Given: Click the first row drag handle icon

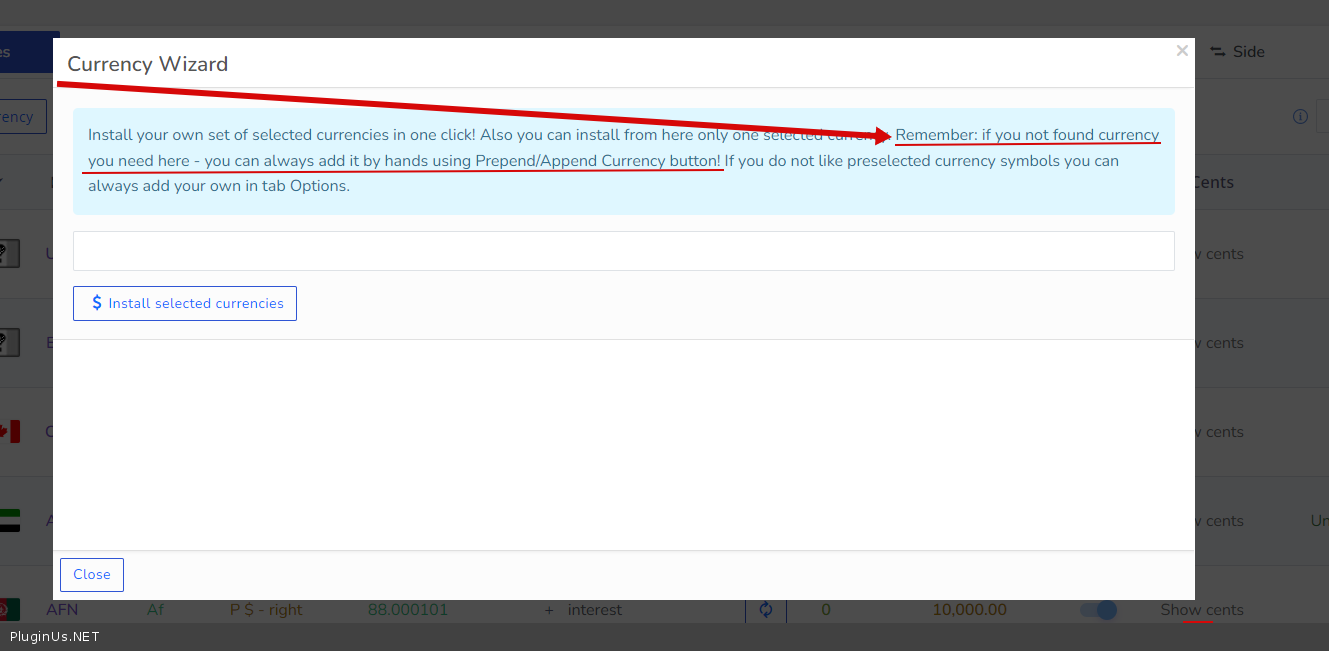Looking at the screenshot, I should 9,254.
